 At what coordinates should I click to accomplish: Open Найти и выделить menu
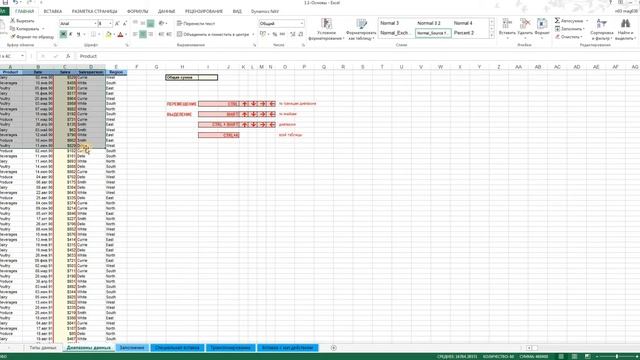(625, 29)
